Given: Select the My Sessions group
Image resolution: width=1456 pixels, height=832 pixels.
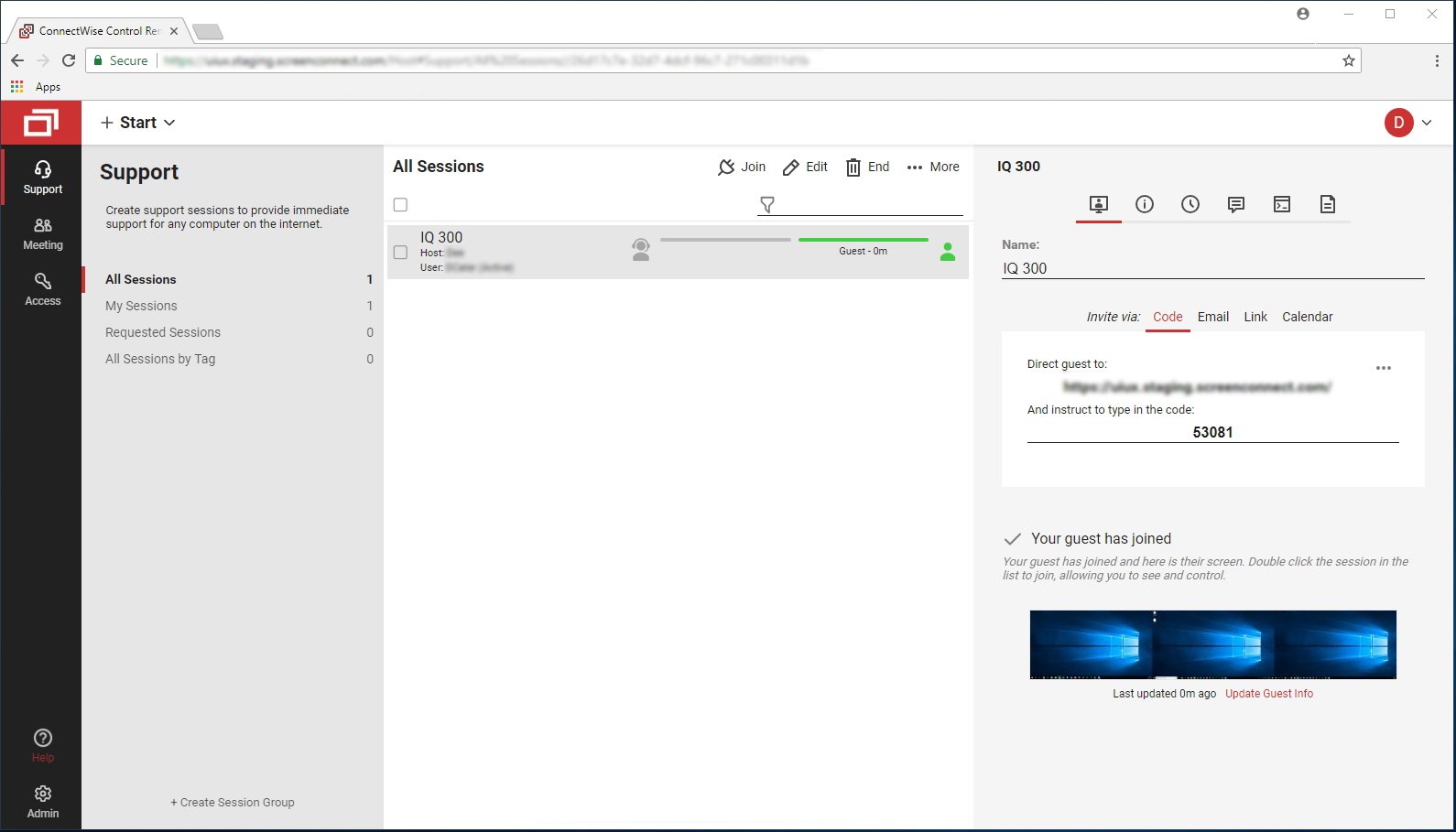Looking at the screenshot, I should tap(233, 306).
